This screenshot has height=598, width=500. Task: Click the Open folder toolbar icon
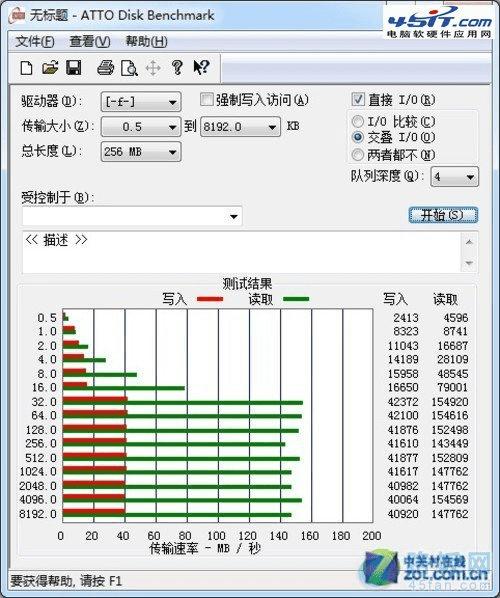tap(50, 68)
